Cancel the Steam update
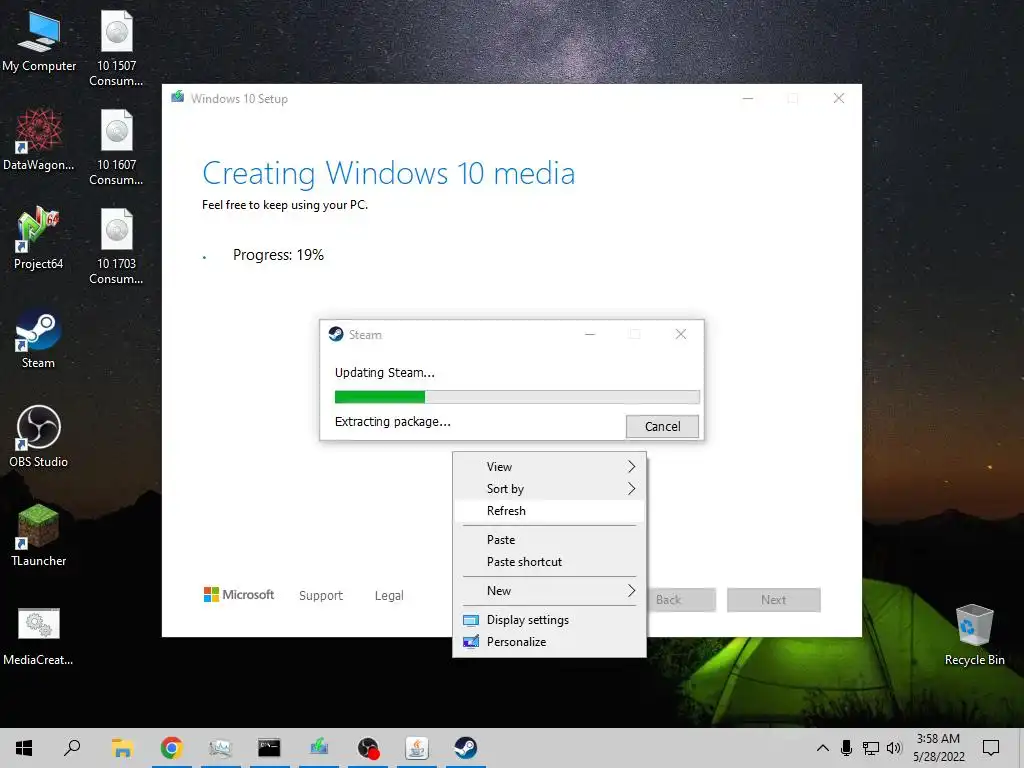This screenshot has width=1024, height=768. tap(662, 426)
